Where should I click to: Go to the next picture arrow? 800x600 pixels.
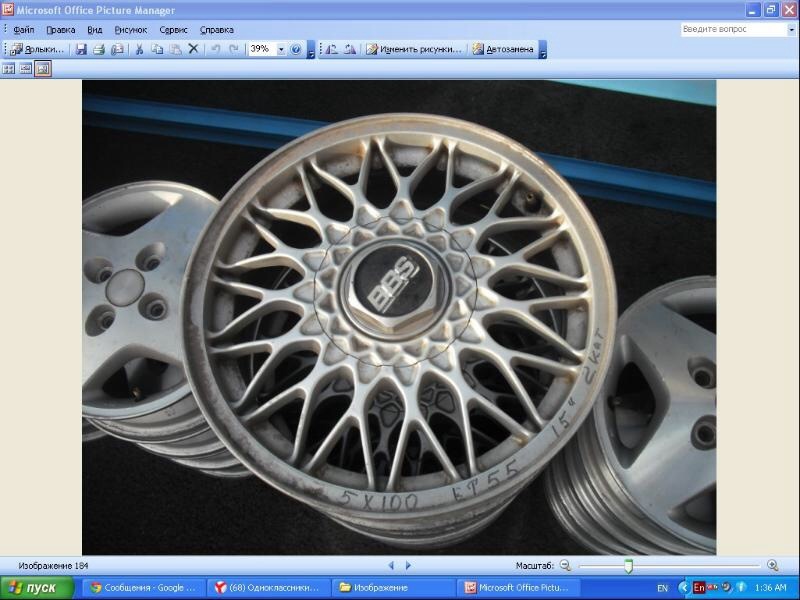click(408, 565)
